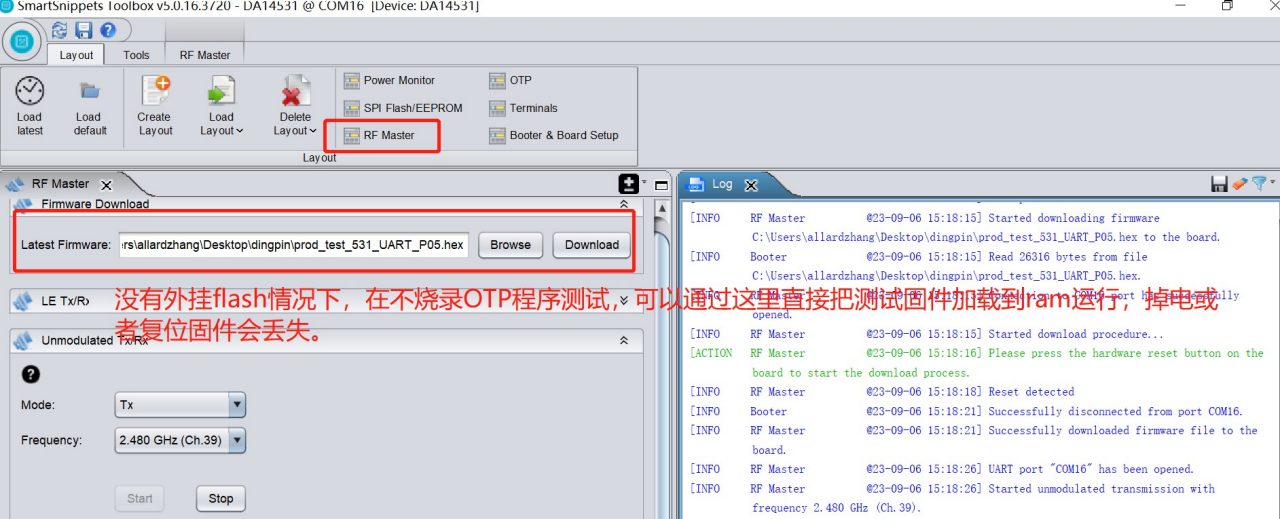Click the Download firmware button

[592, 245]
